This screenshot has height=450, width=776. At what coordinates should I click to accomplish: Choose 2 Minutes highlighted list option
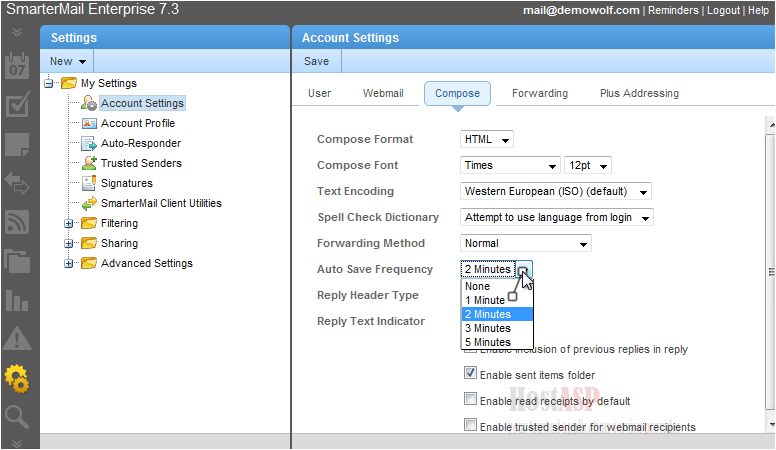tap(497, 314)
